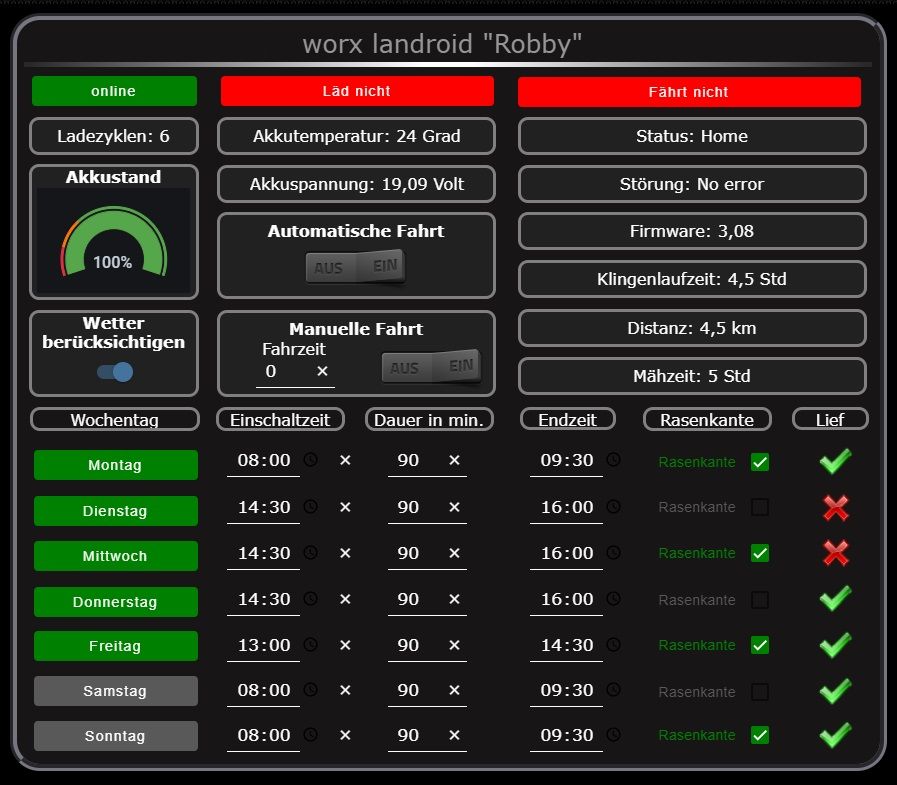Image resolution: width=897 pixels, height=785 pixels.
Task: Click the Distanz: 4,5 km field
Action: coord(692,328)
